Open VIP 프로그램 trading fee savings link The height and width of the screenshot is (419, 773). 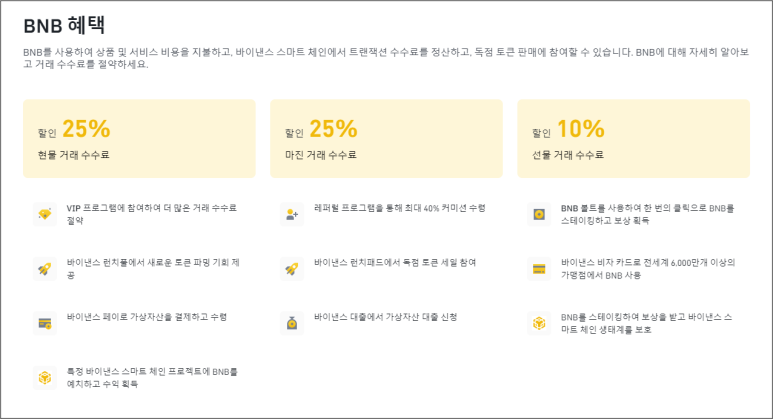[151, 214]
